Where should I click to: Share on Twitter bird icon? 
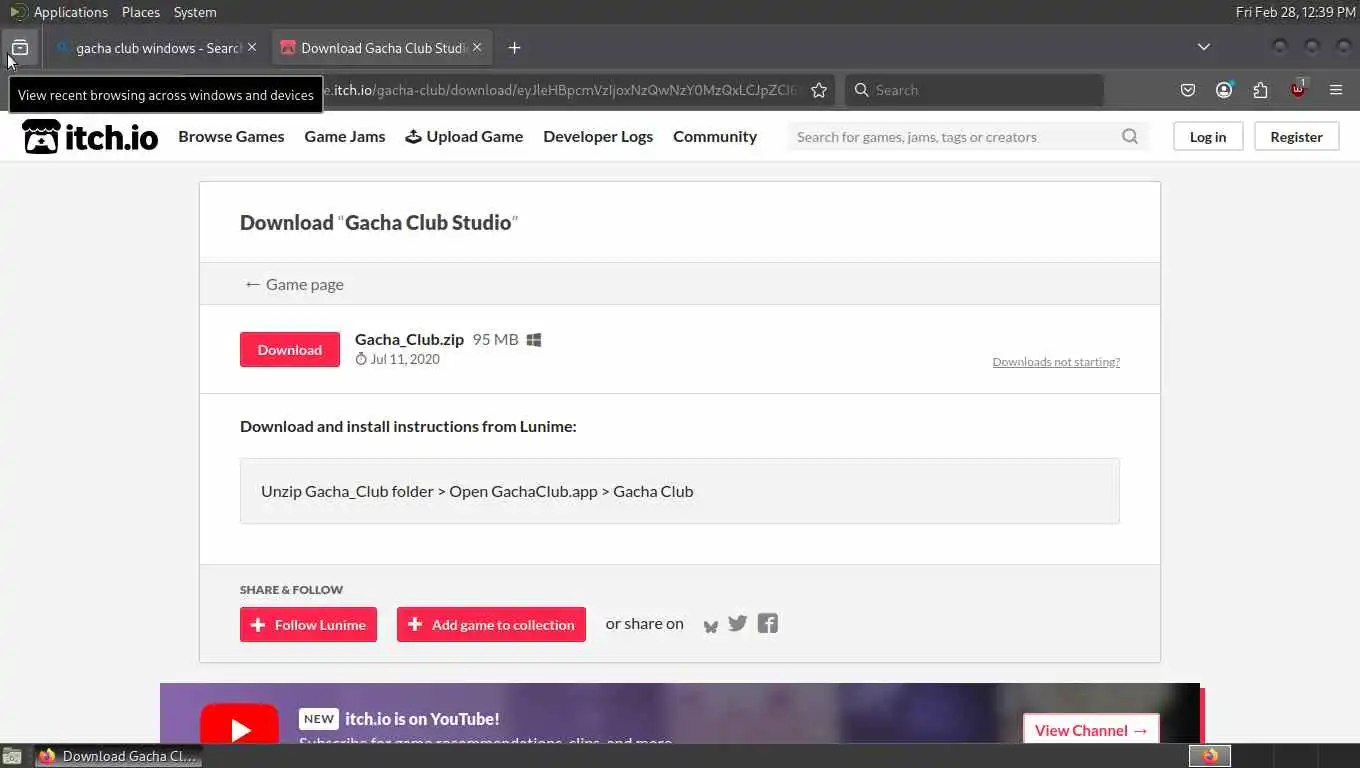pos(738,623)
